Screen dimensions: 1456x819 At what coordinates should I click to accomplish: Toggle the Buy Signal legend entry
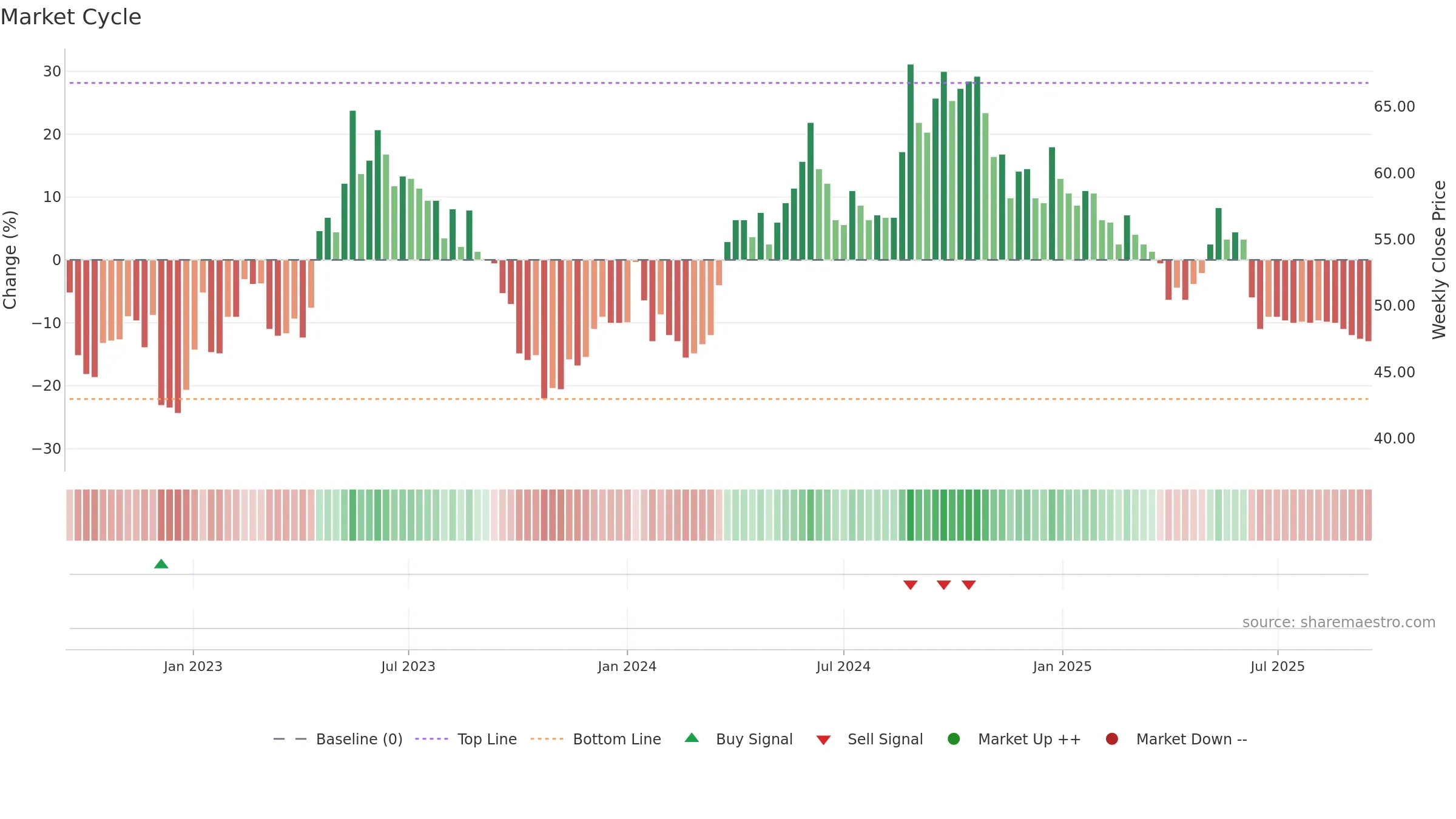[738, 739]
